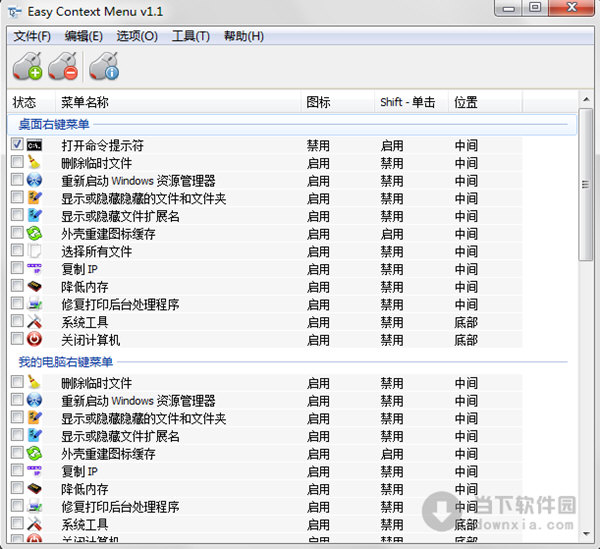
Task: Check 系统工具 checkbox under 桌面右键菜单
Action: point(17,321)
